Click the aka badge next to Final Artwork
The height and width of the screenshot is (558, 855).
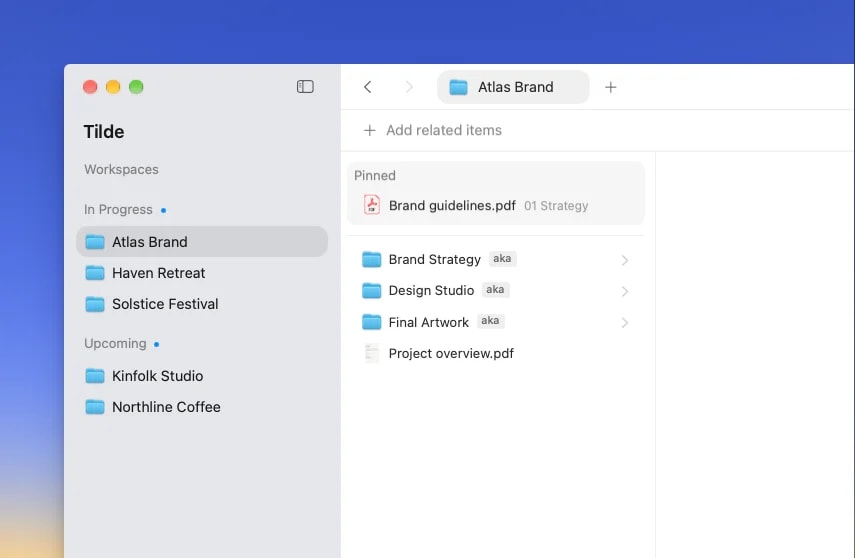pos(490,321)
